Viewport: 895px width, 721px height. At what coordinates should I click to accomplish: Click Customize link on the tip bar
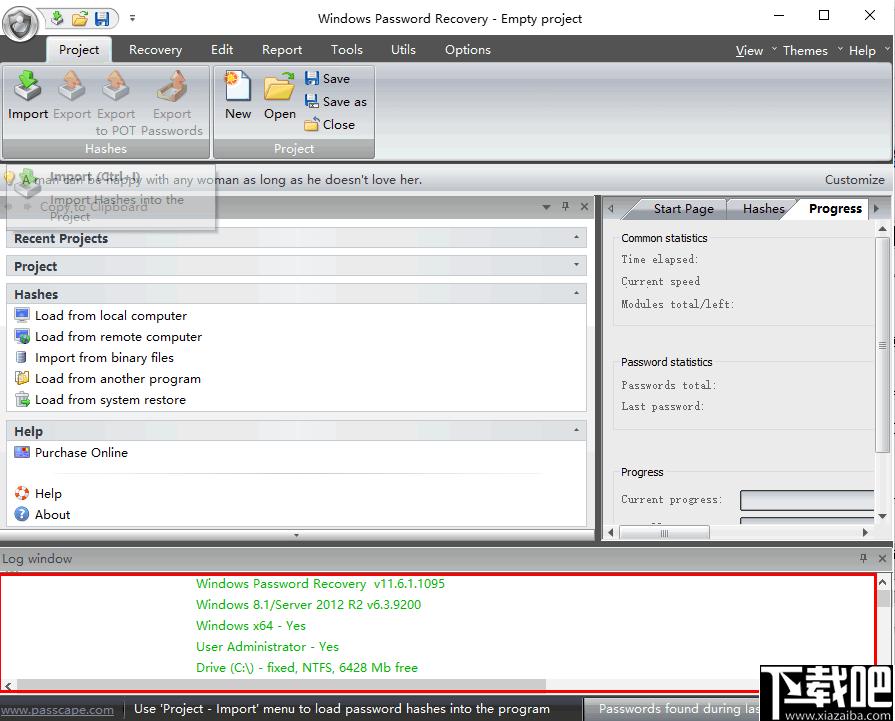tap(854, 180)
